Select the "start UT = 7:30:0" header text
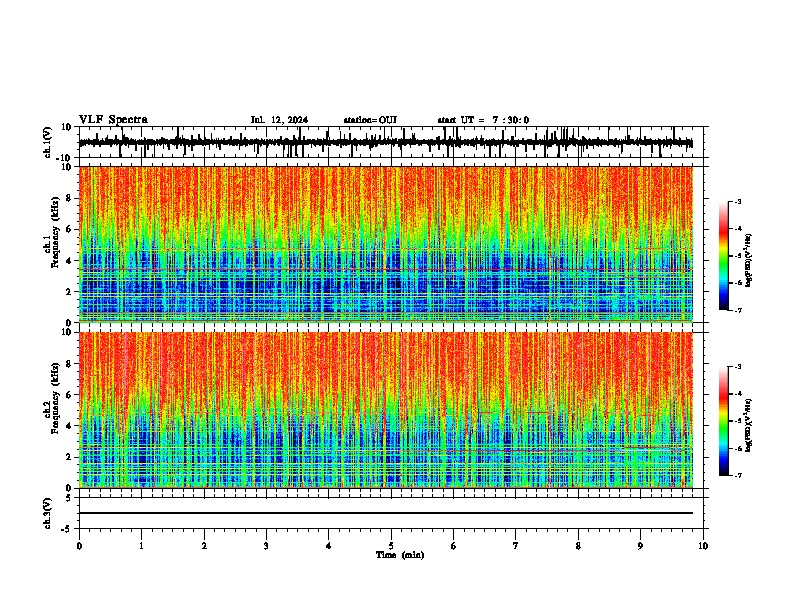The height and width of the screenshot is (612, 792). tap(483, 120)
